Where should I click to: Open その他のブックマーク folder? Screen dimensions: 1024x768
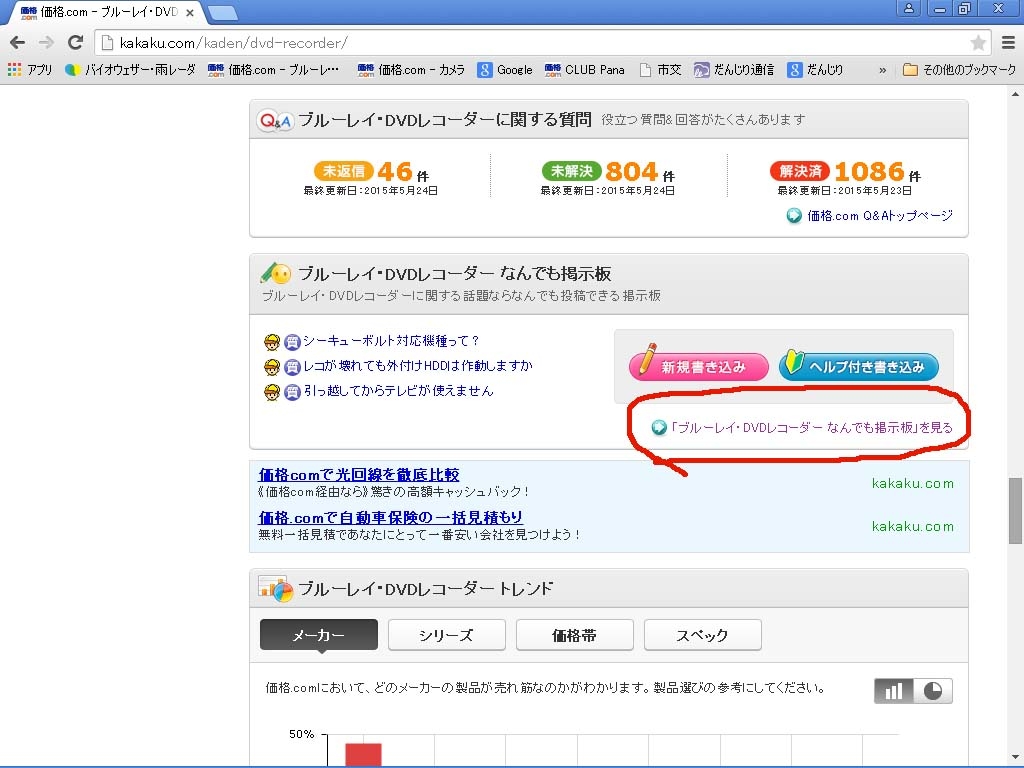[x=959, y=69]
